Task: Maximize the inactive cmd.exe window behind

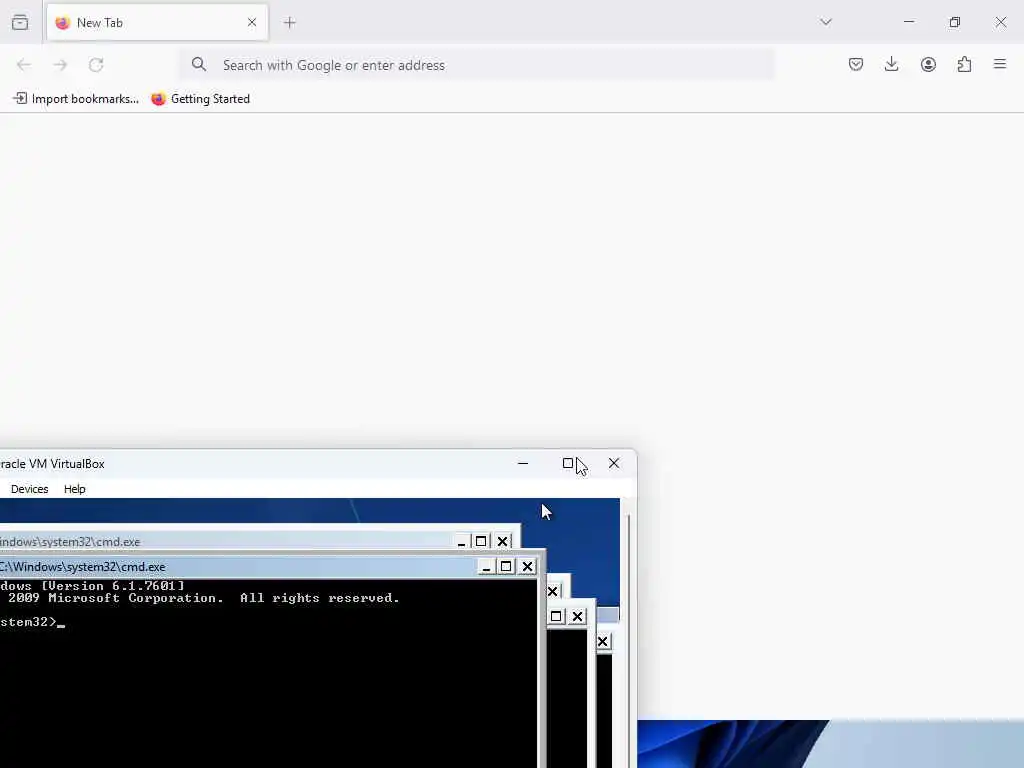Action: click(481, 541)
